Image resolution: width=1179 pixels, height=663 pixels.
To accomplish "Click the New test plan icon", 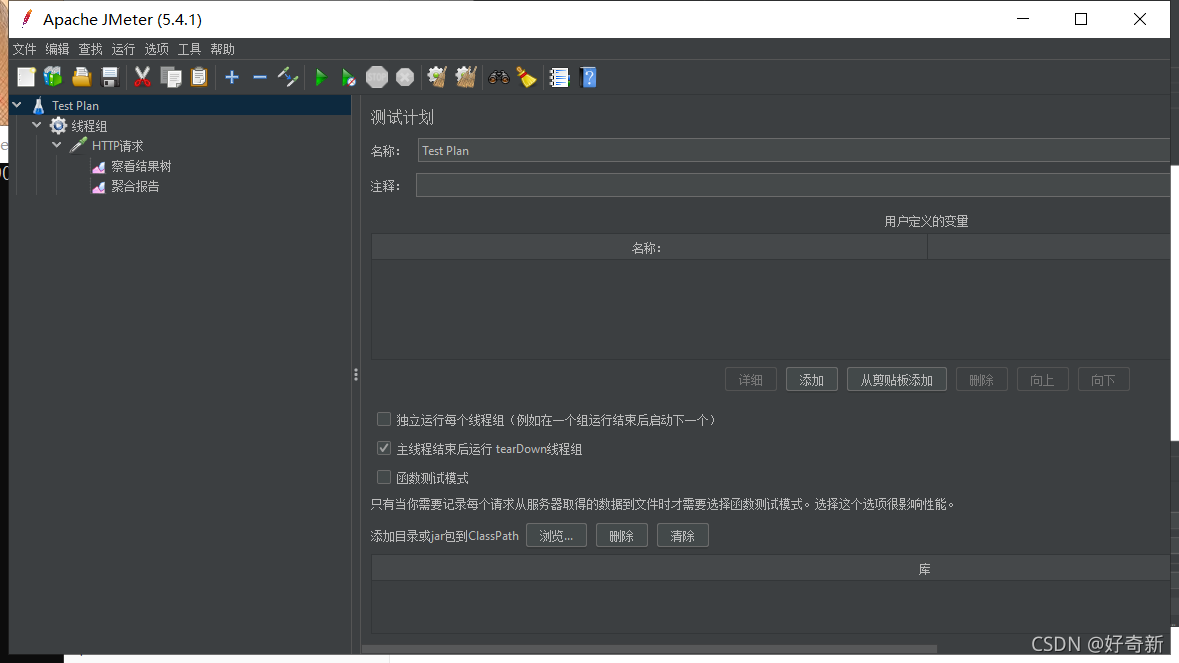I will (26, 77).
